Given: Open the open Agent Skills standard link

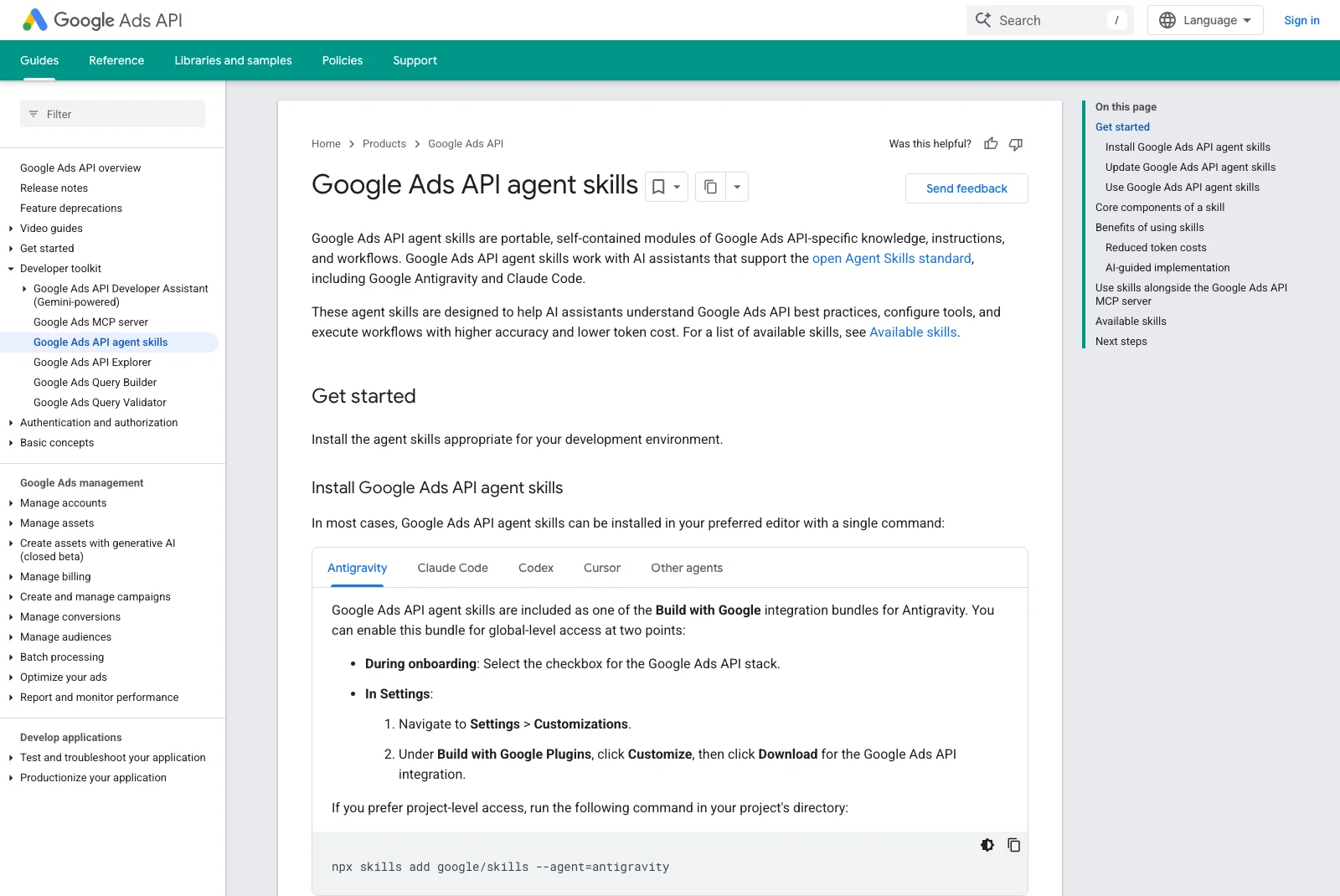Looking at the screenshot, I should click(x=892, y=259).
